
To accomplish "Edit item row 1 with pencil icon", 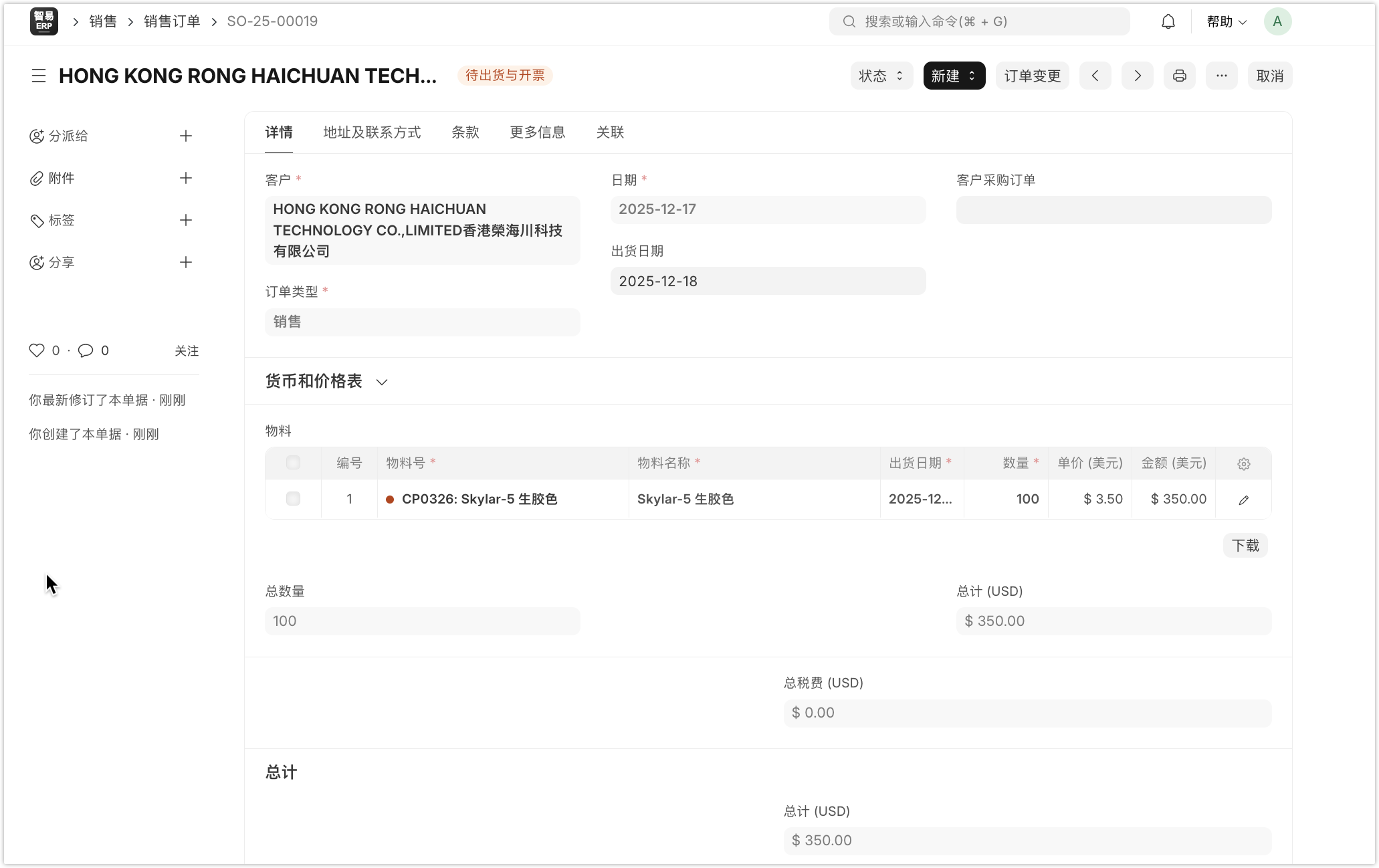I will [1243, 500].
